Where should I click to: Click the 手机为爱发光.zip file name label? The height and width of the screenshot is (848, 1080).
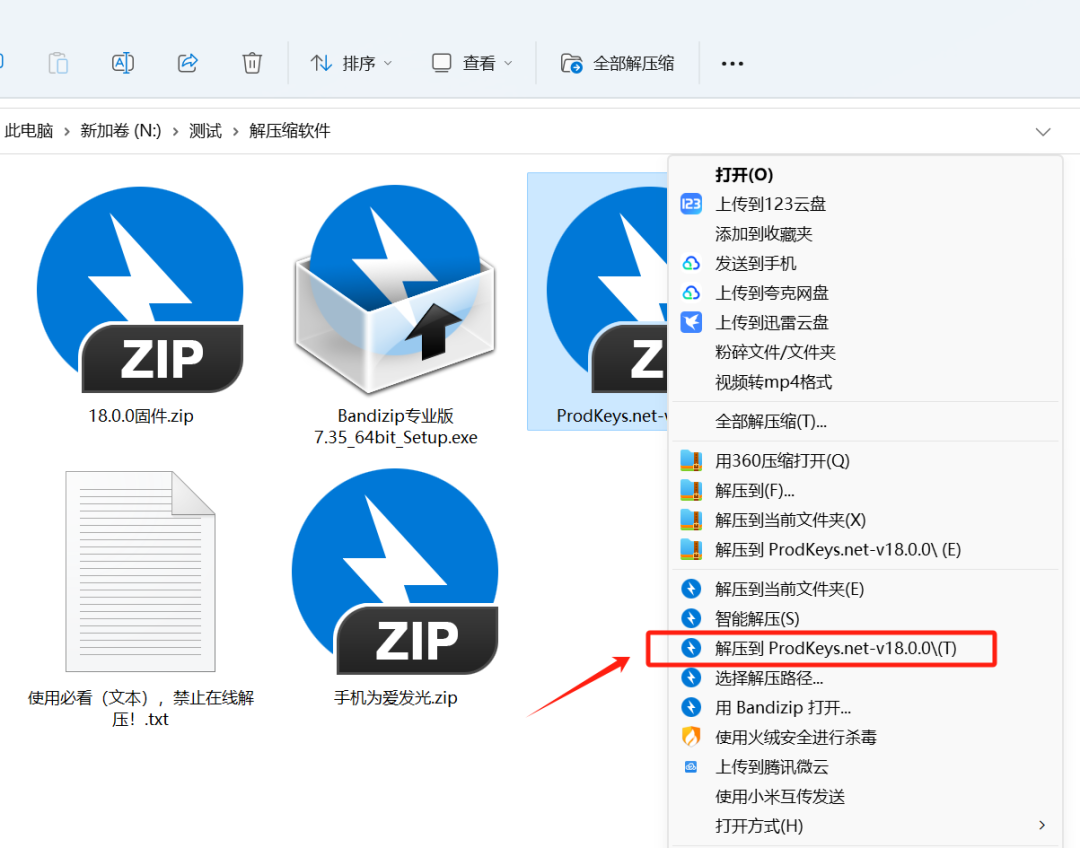(x=395, y=698)
